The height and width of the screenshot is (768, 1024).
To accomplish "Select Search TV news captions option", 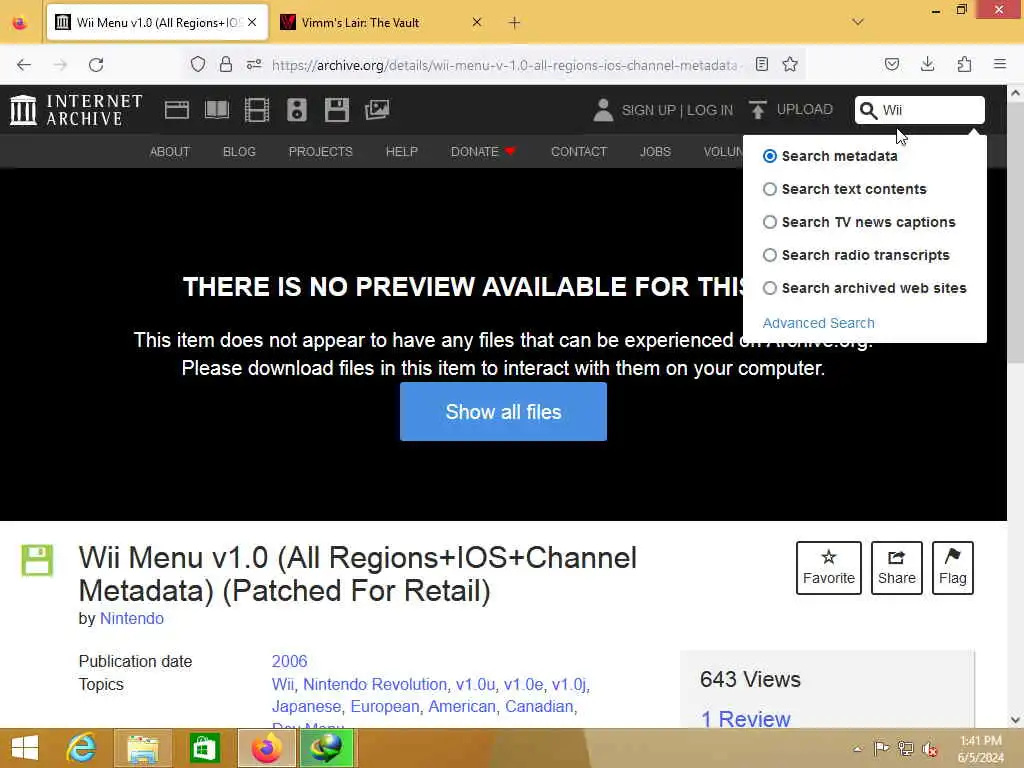I will pos(770,222).
